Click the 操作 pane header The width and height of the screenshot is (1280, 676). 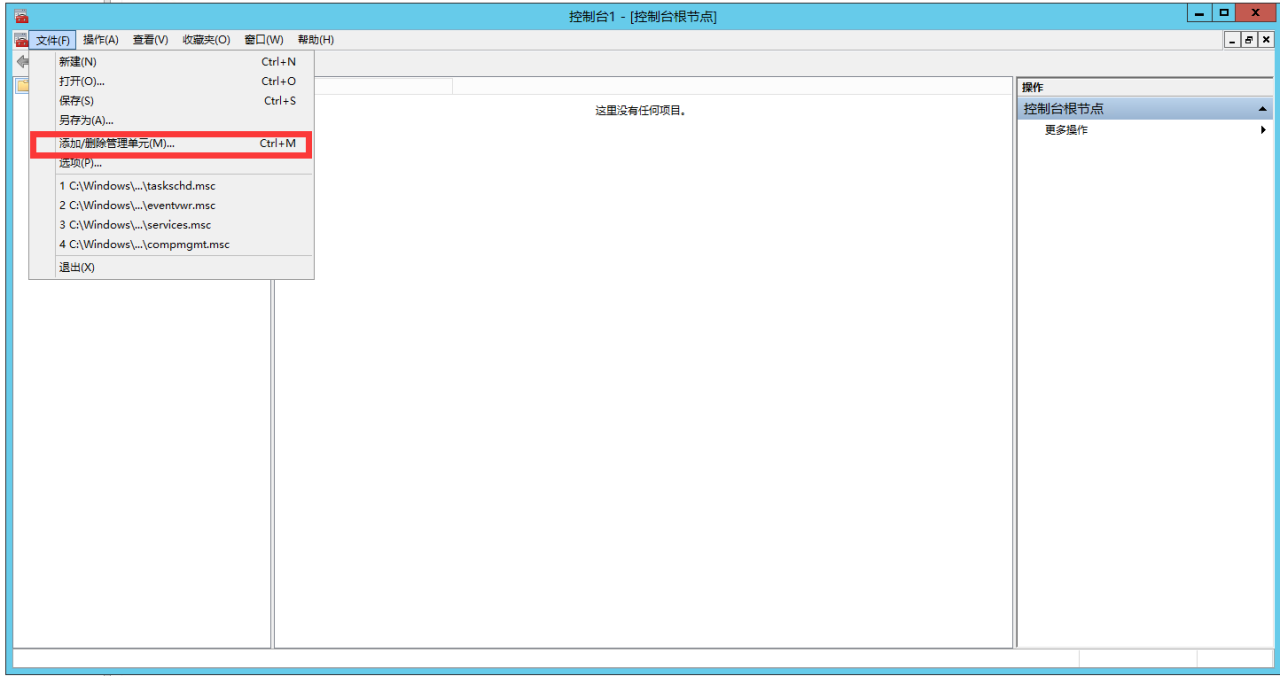(x=1145, y=87)
